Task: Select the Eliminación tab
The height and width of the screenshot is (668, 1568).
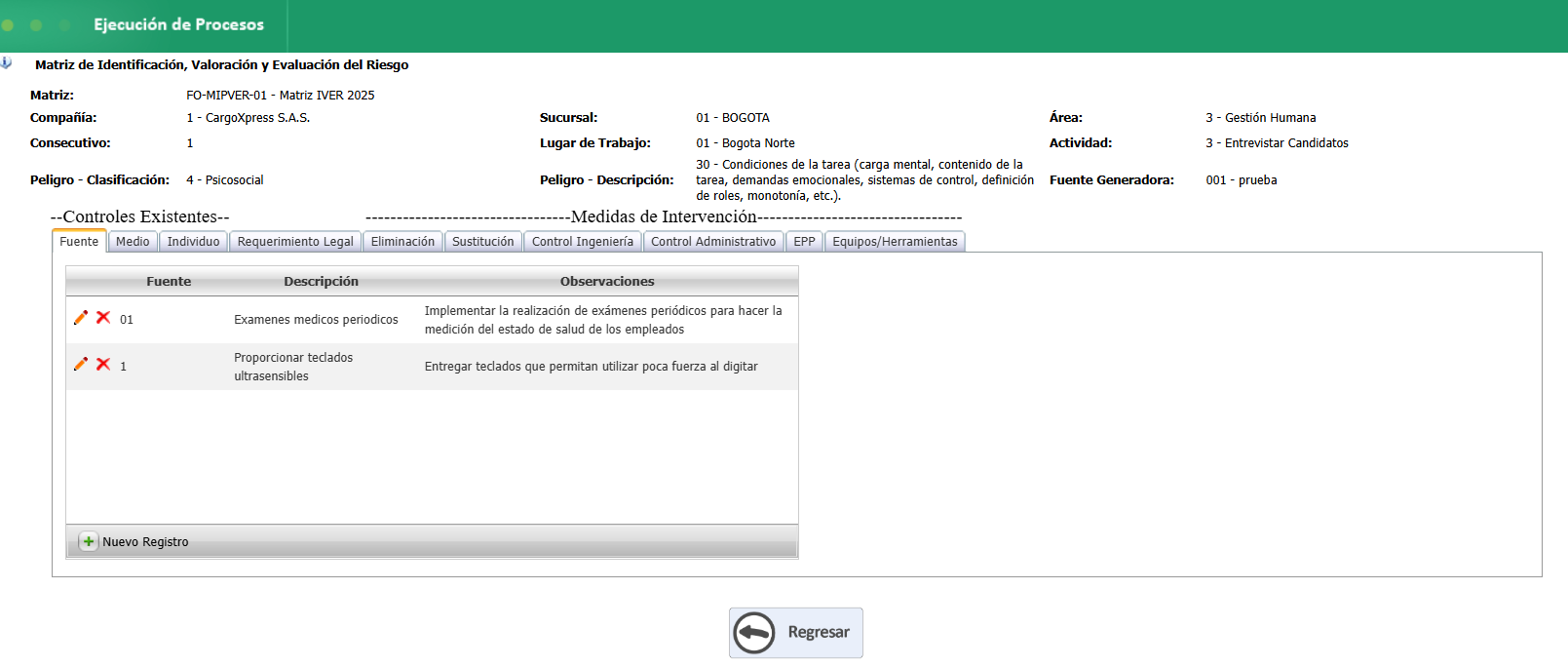Action: (x=402, y=242)
